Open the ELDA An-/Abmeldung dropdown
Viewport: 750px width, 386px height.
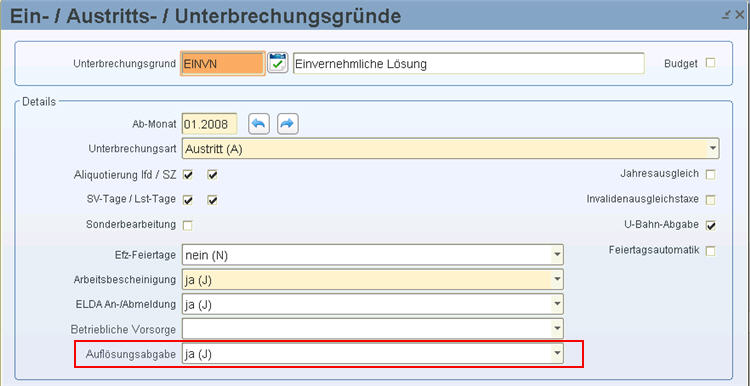pos(557,304)
